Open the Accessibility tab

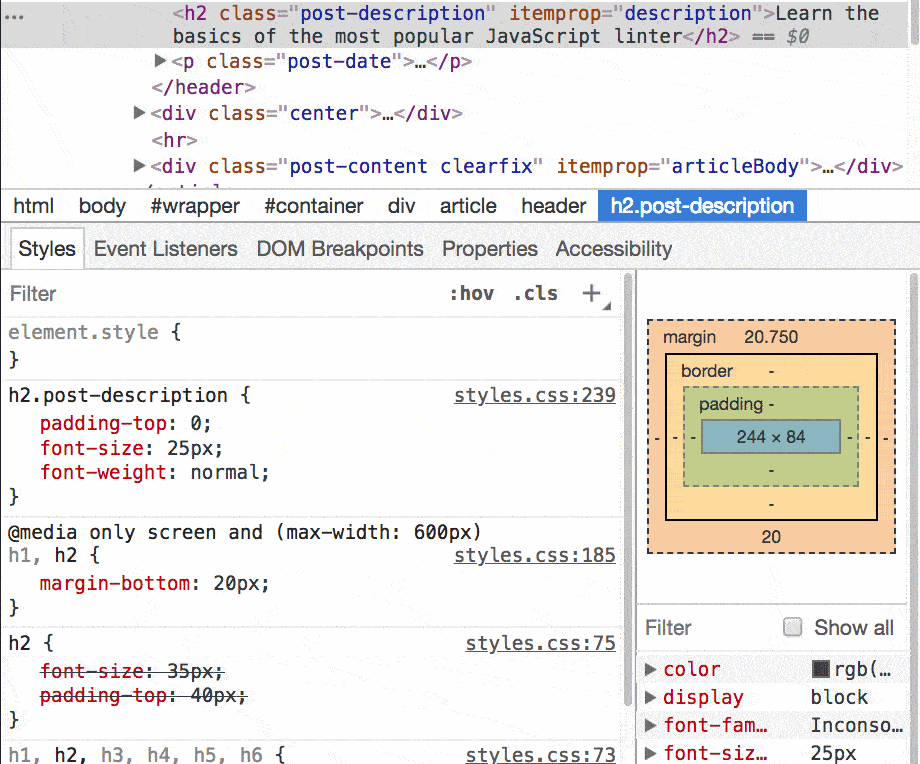click(x=613, y=248)
